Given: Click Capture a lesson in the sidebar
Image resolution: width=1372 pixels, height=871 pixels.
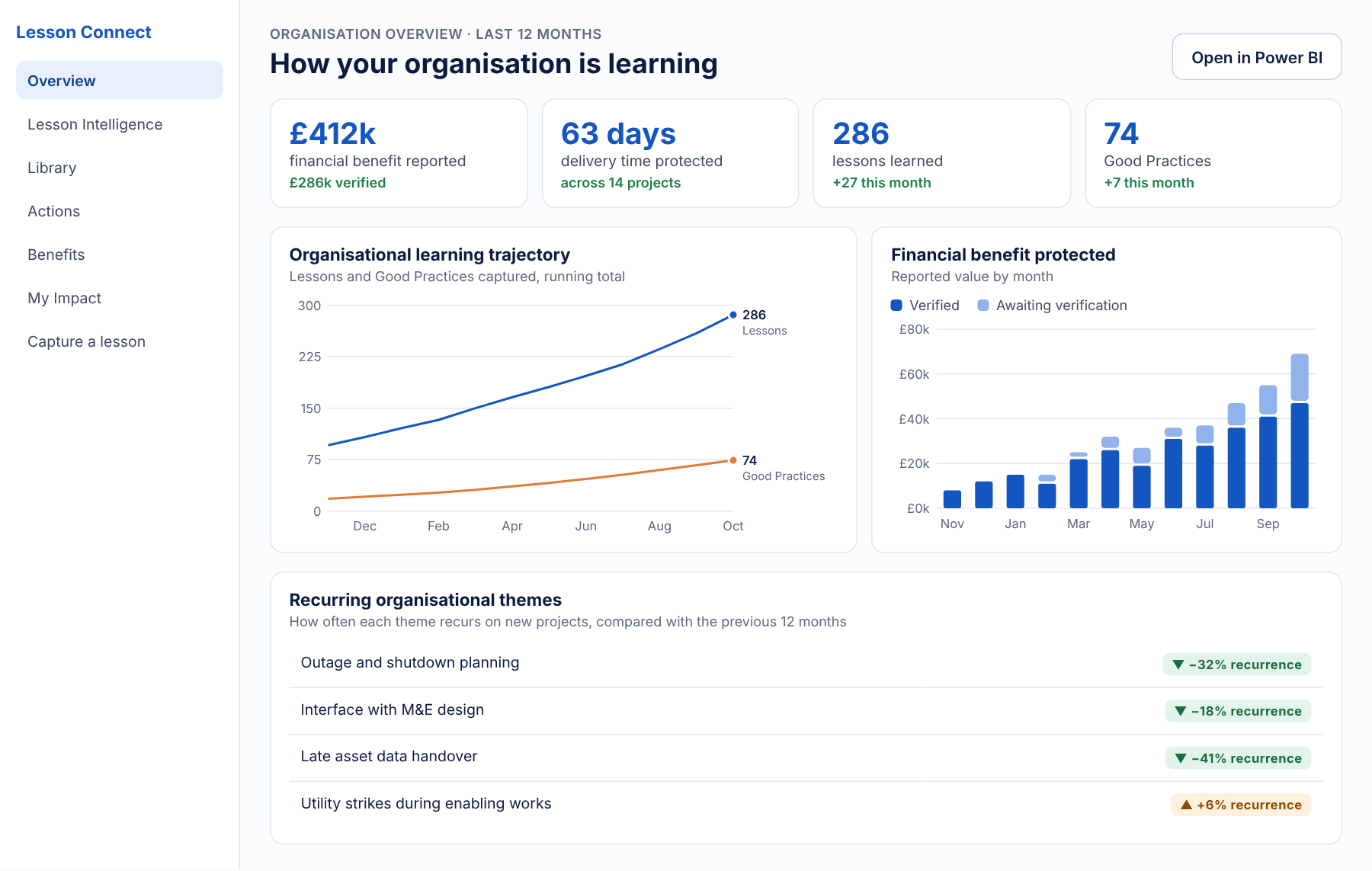Looking at the screenshot, I should 119,341.
